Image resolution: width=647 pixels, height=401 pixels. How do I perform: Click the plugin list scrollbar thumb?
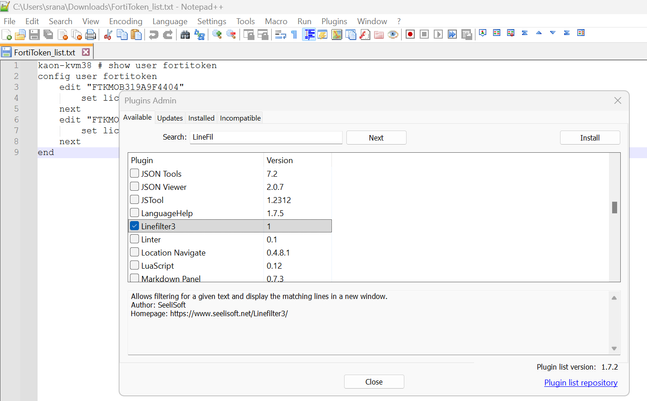point(614,208)
